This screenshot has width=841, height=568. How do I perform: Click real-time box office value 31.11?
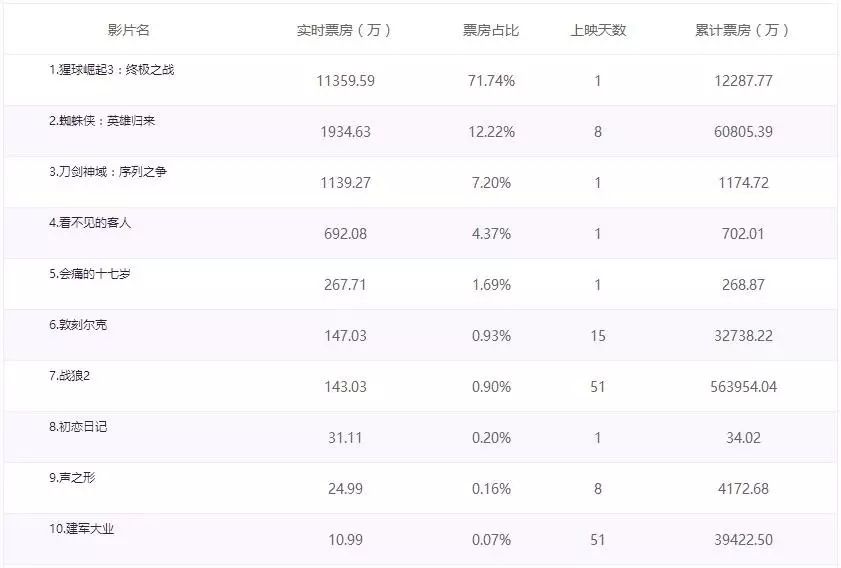point(345,438)
